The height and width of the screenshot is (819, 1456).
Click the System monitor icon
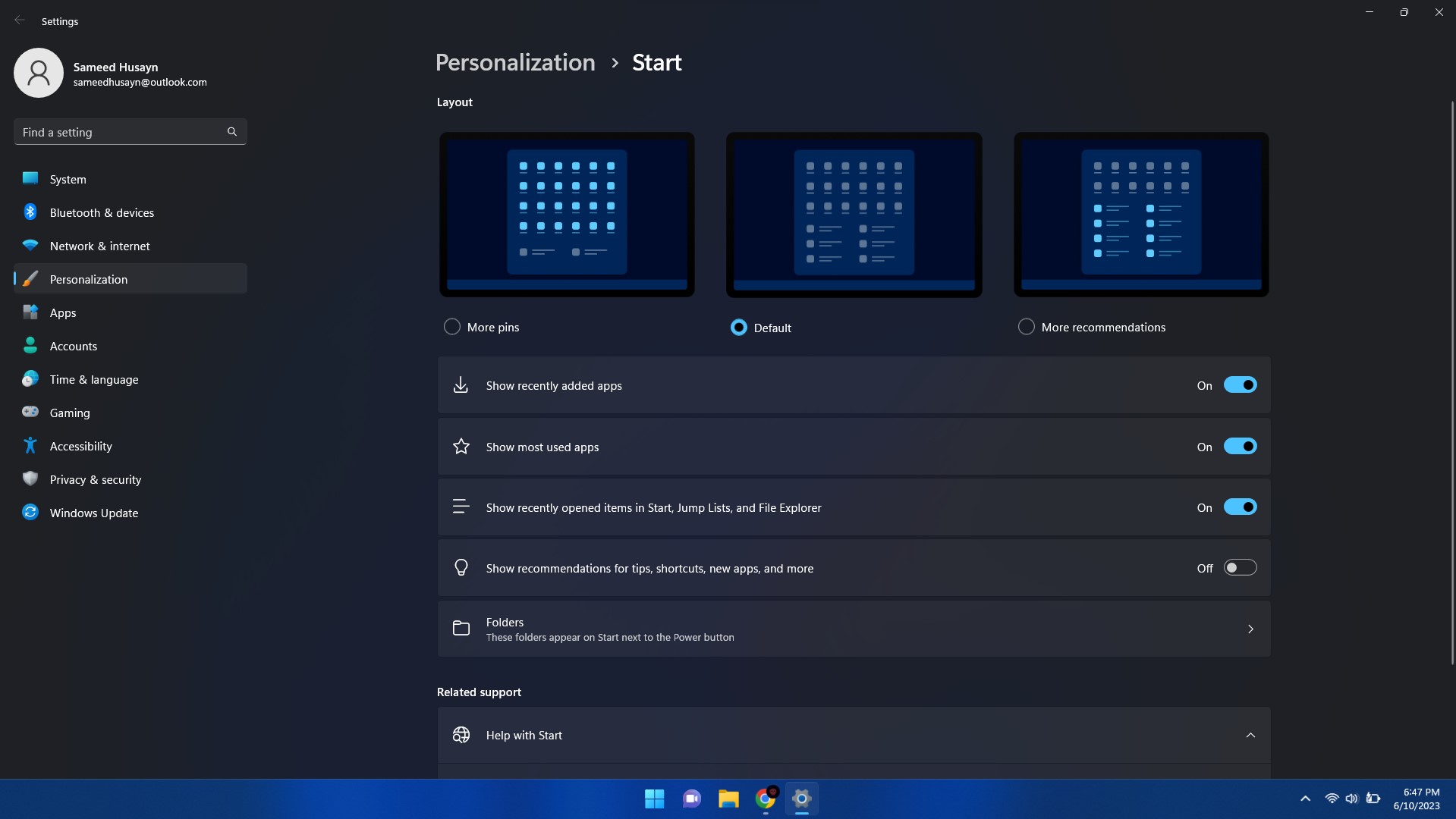pyautogui.click(x=30, y=178)
